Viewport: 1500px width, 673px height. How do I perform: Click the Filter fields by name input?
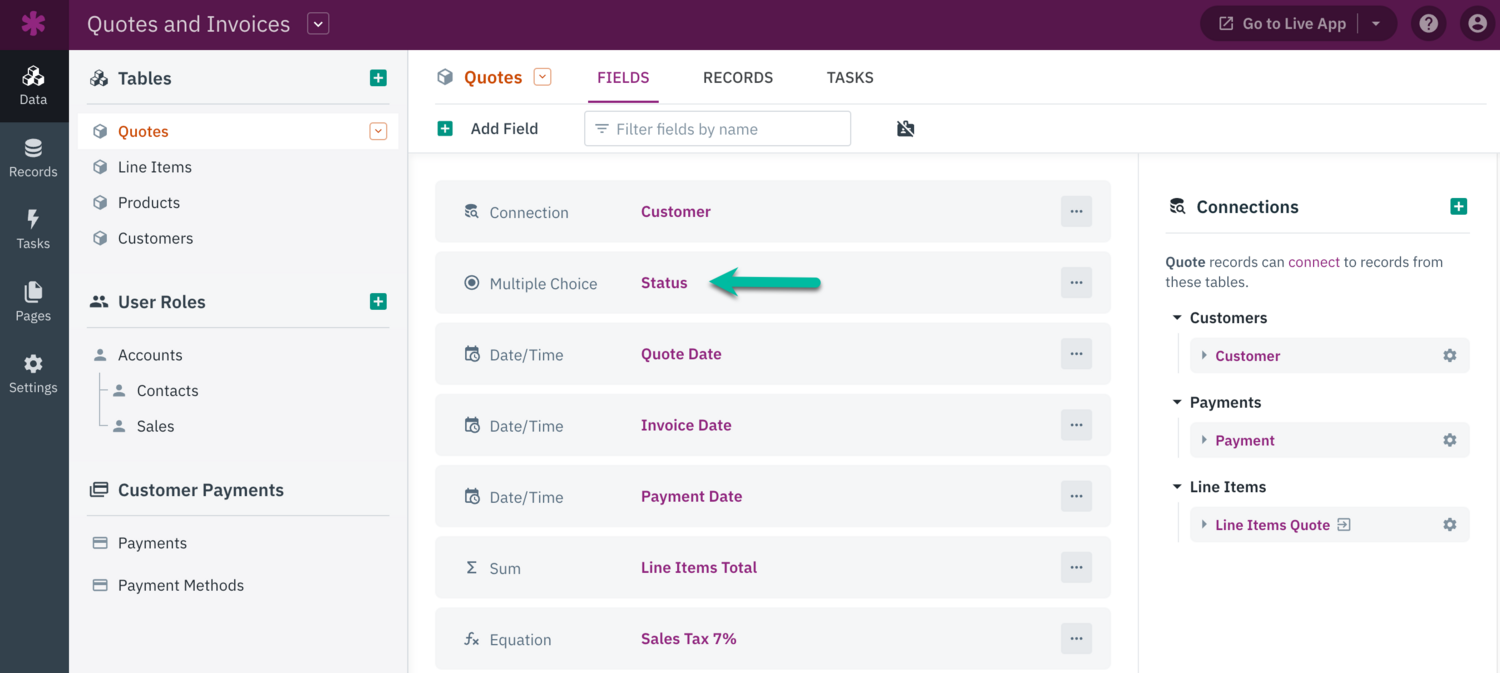click(x=718, y=129)
